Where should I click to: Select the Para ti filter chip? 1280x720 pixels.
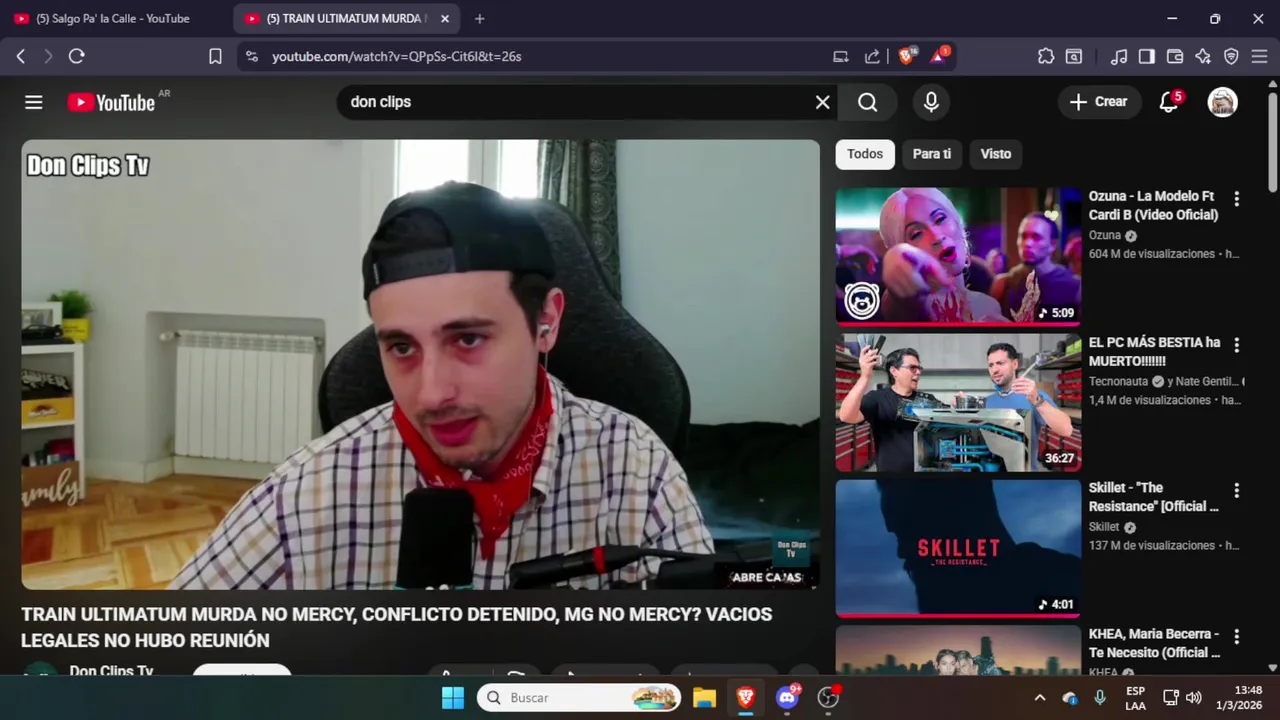coord(932,154)
